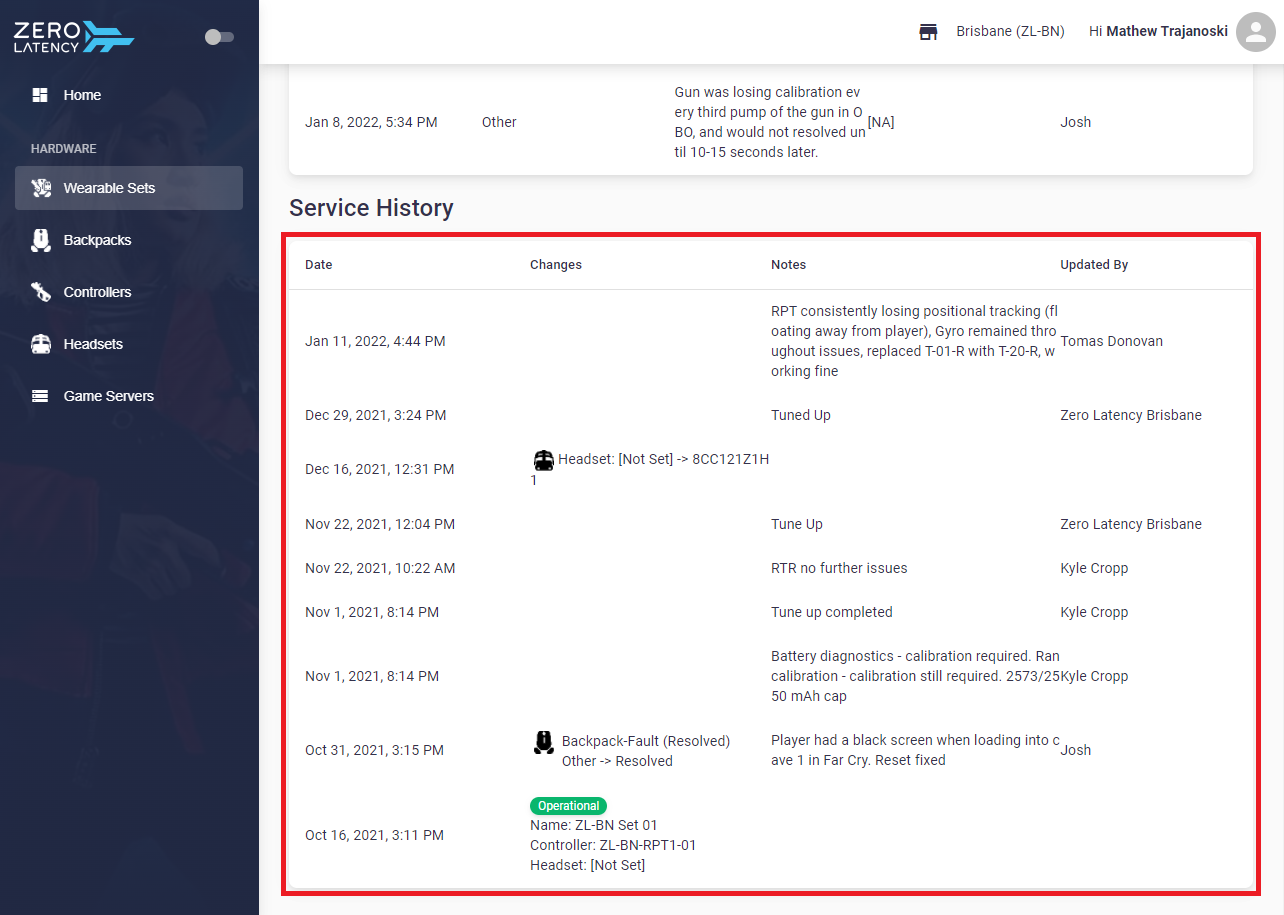Click the RPT positional tracking note
The width and height of the screenshot is (1284, 915).
pos(915,341)
